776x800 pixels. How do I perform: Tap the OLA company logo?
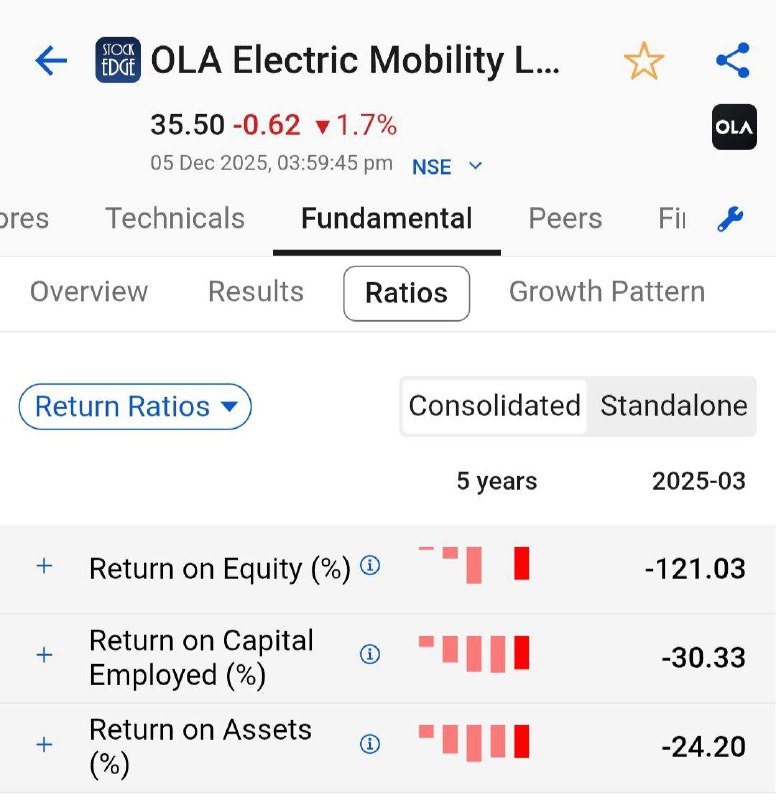point(734,127)
